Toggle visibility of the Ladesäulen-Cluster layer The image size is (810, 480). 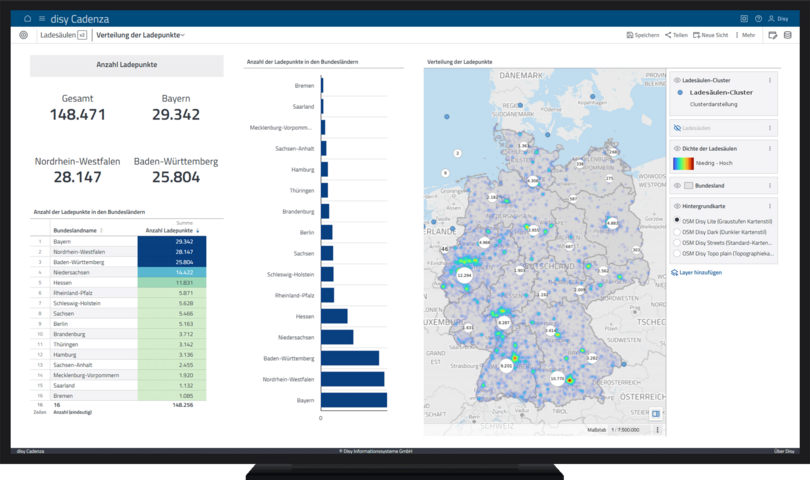[x=677, y=81]
